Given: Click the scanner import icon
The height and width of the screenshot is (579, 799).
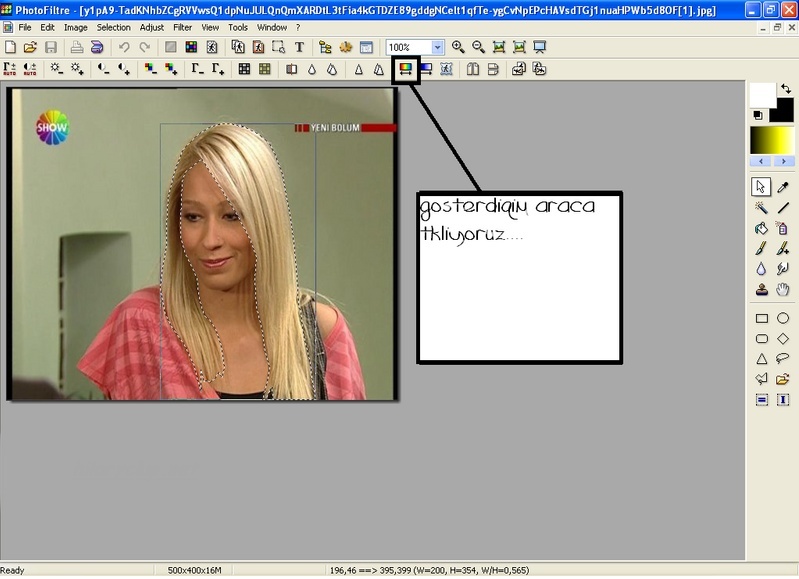Looking at the screenshot, I should pos(97,47).
